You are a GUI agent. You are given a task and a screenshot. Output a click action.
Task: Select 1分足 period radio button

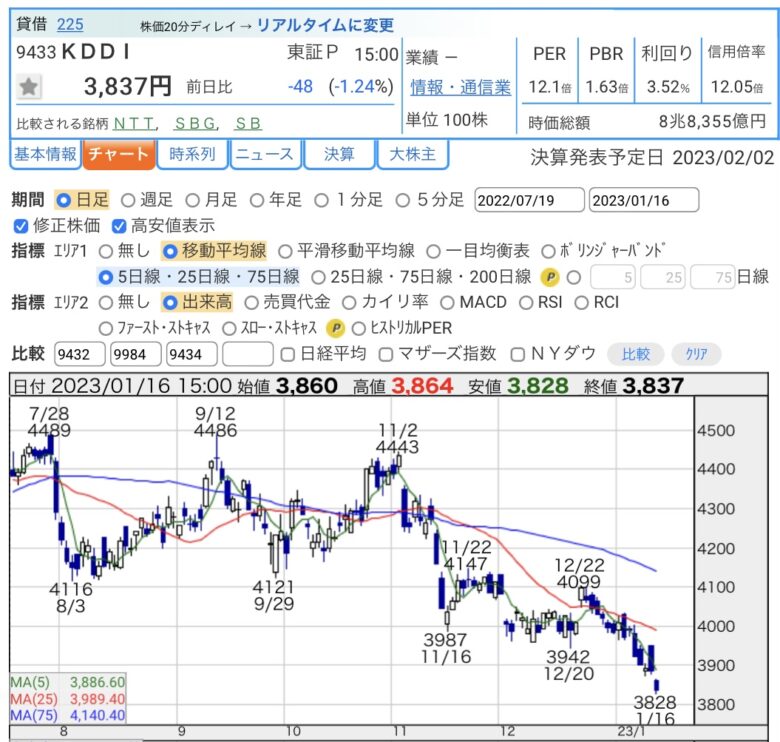pos(321,200)
